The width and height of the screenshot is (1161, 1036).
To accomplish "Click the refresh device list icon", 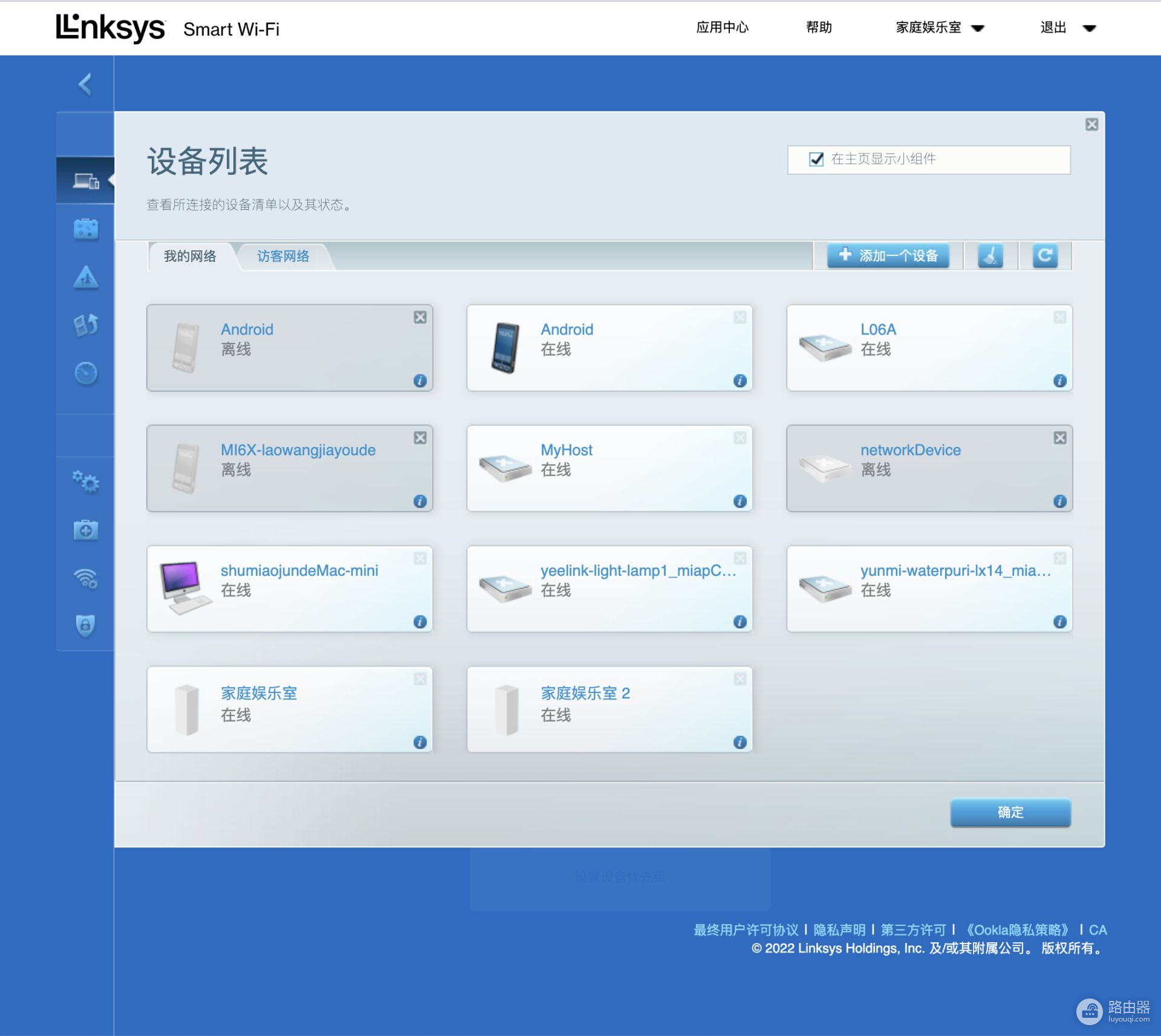I will 1045,256.
